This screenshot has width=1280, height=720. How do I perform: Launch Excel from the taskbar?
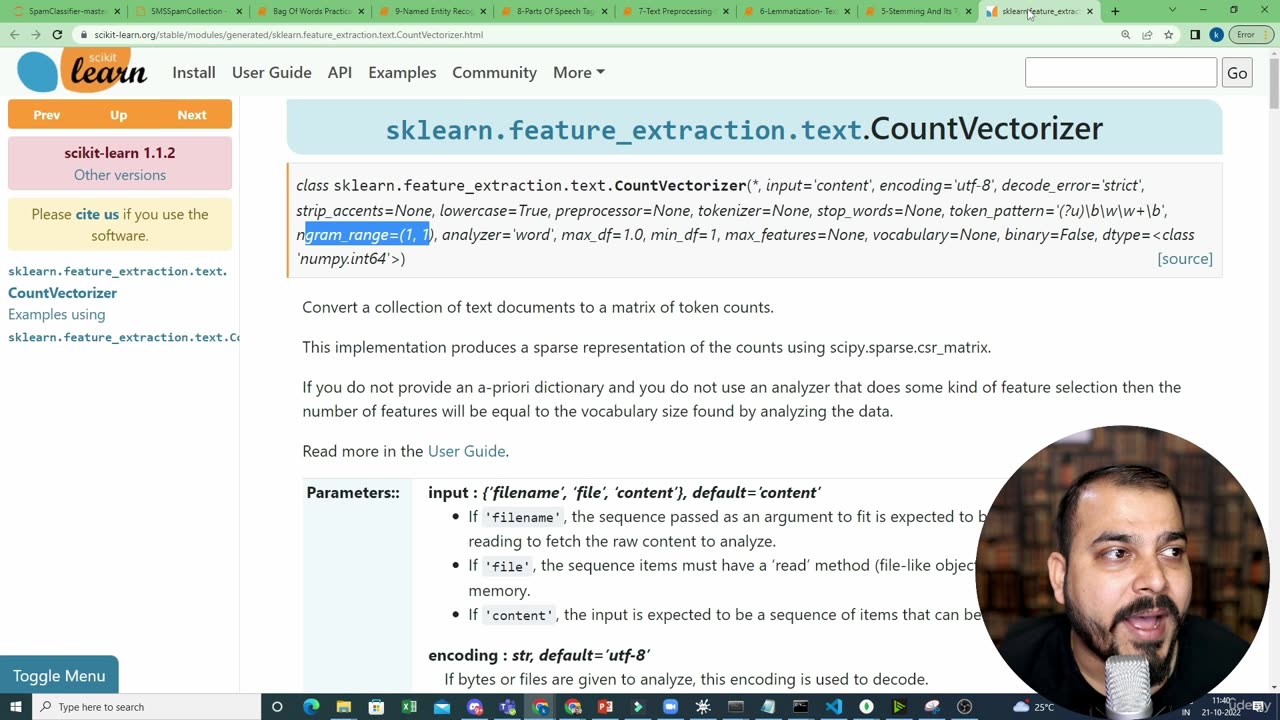[x=409, y=707]
